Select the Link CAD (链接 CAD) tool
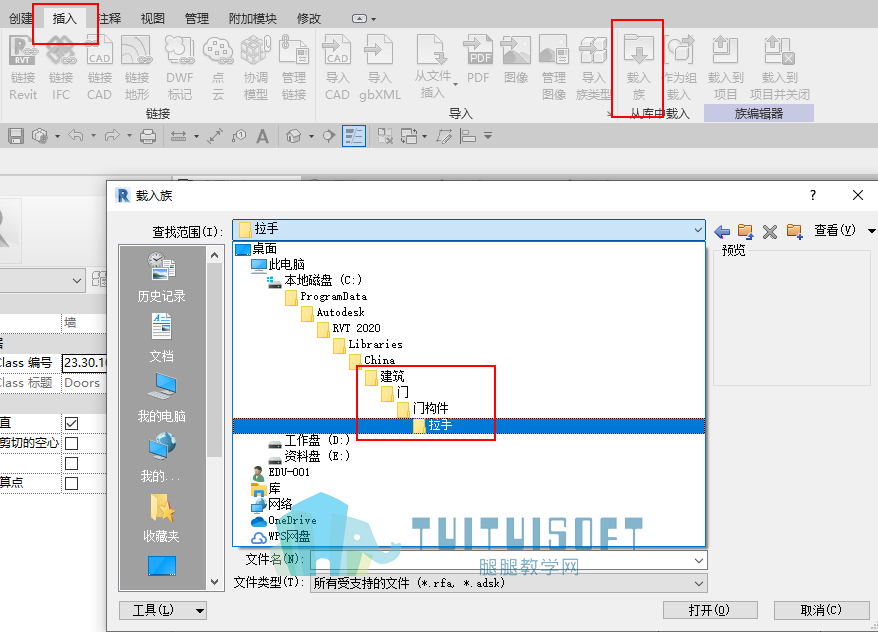Screen dimensions: 878x632 coord(99,67)
